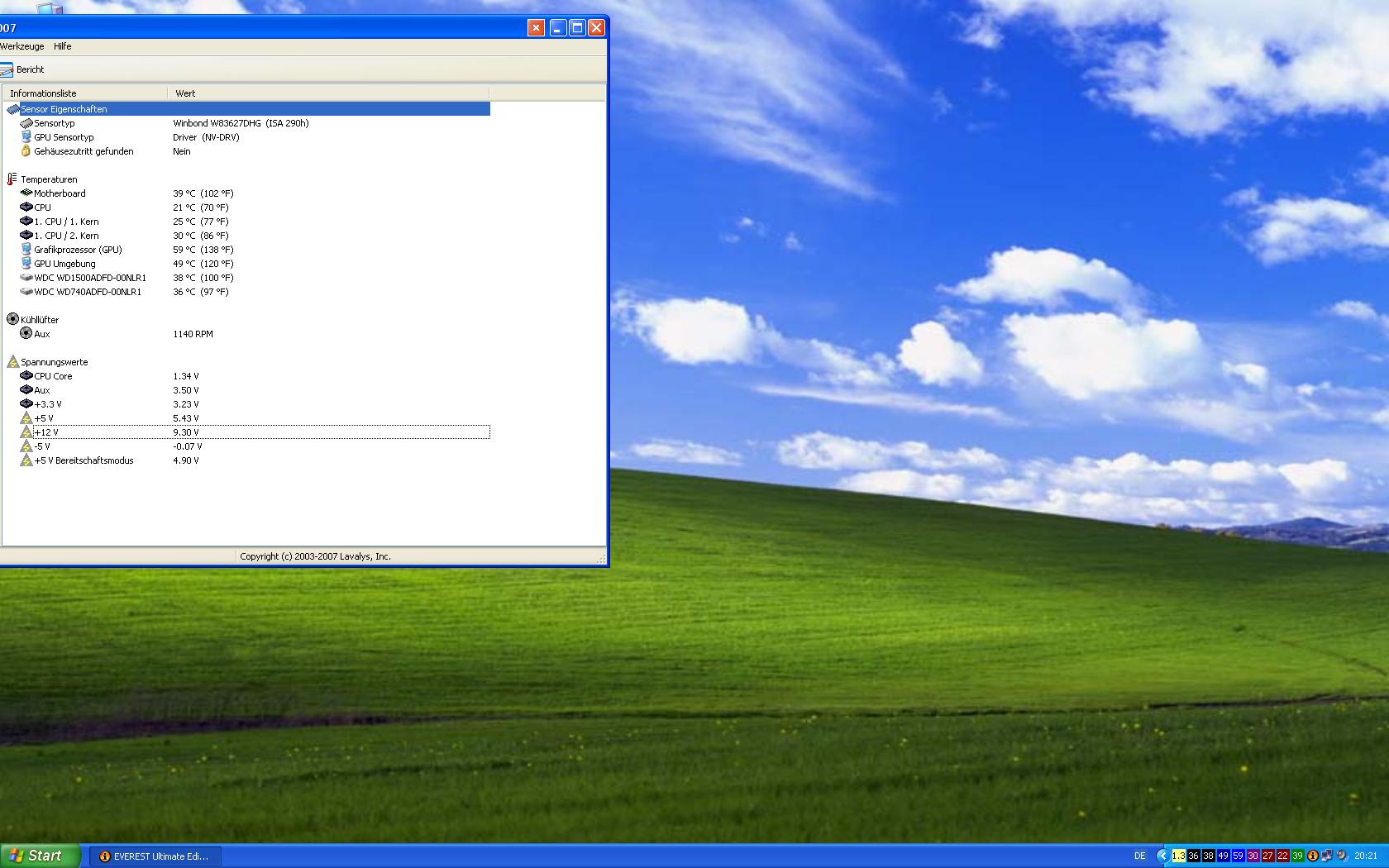This screenshot has width=1389, height=868.
Task: Click the CPU temperature chip icon
Action: click(26, 207)
